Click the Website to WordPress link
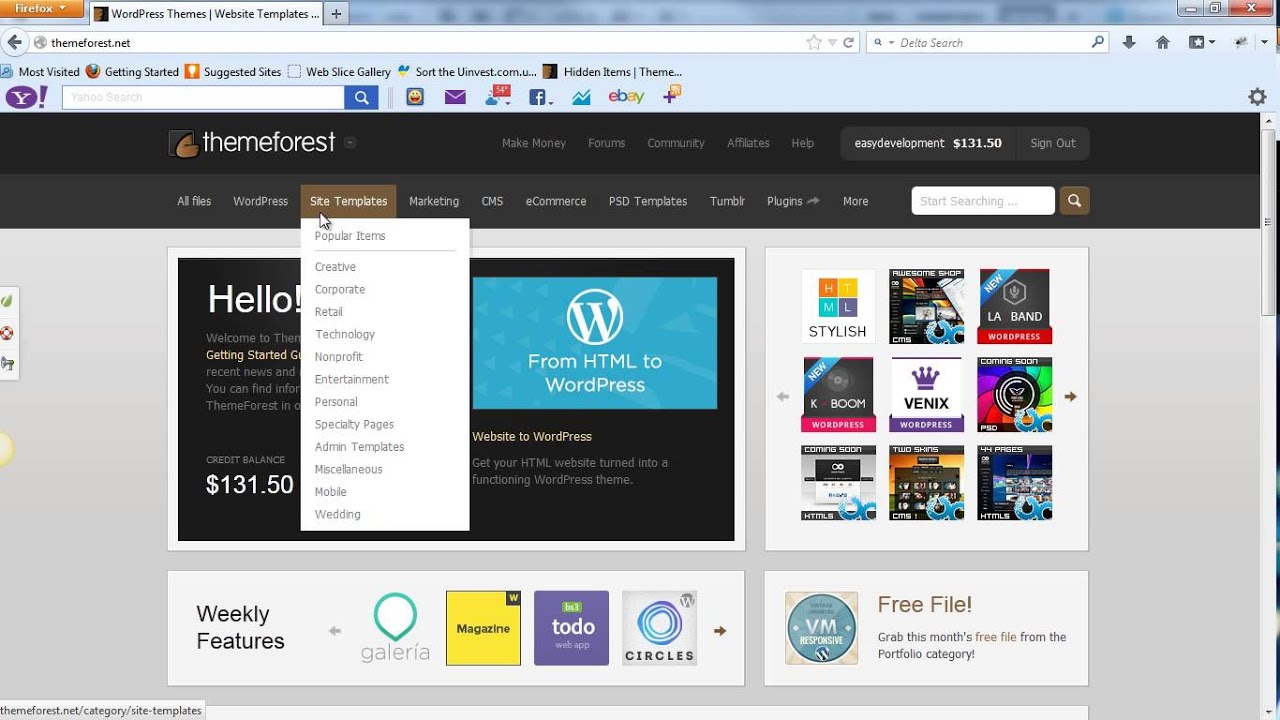This screenshot has height=720, width=1280. coord(532,436)
